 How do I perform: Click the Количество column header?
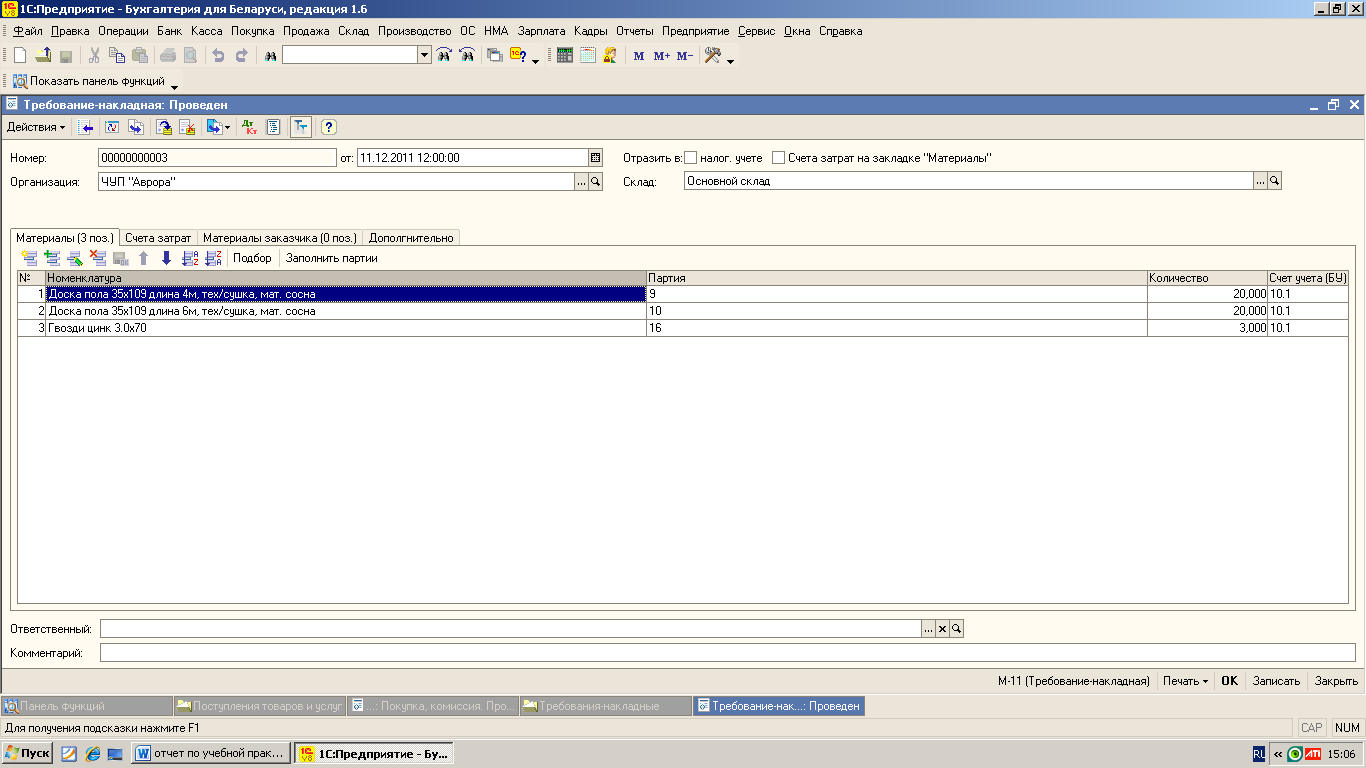point(1207,278)
